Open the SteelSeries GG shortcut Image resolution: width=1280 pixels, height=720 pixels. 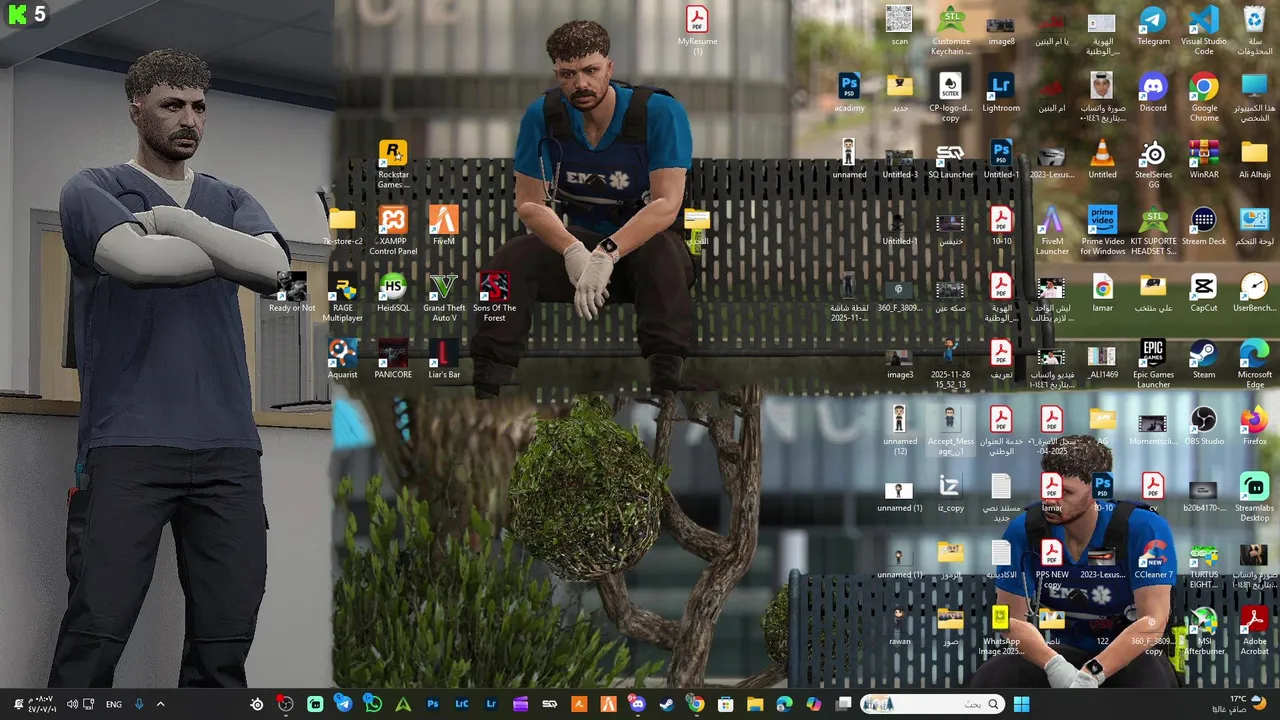(x=1153, y=164)
